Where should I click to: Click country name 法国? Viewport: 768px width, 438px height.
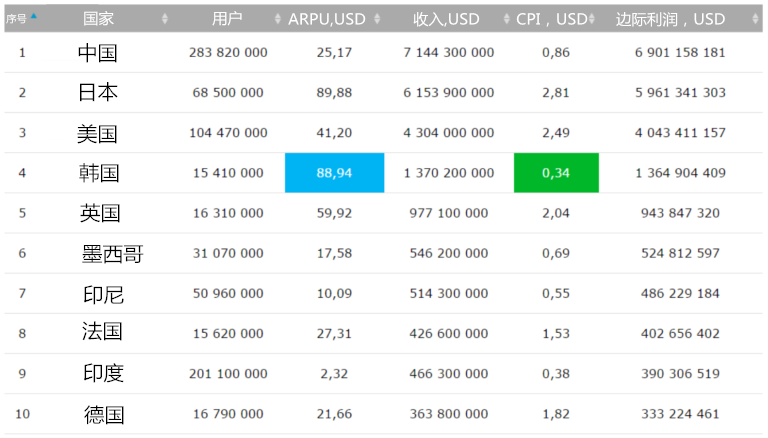pos(102,332)
